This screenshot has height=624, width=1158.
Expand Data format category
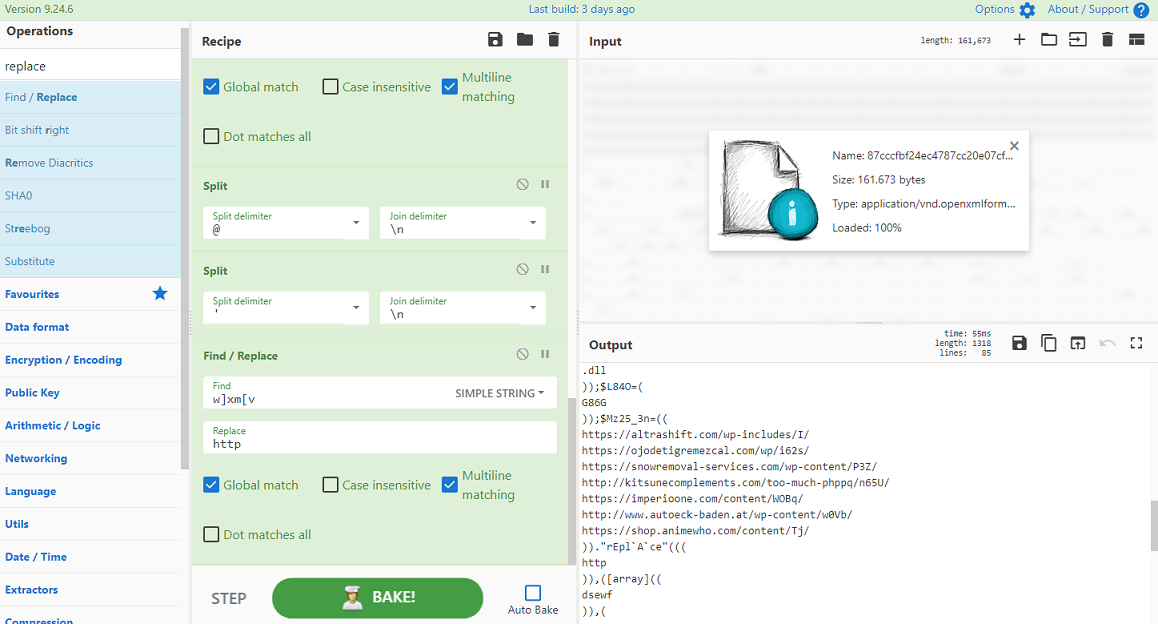(90, 327)
